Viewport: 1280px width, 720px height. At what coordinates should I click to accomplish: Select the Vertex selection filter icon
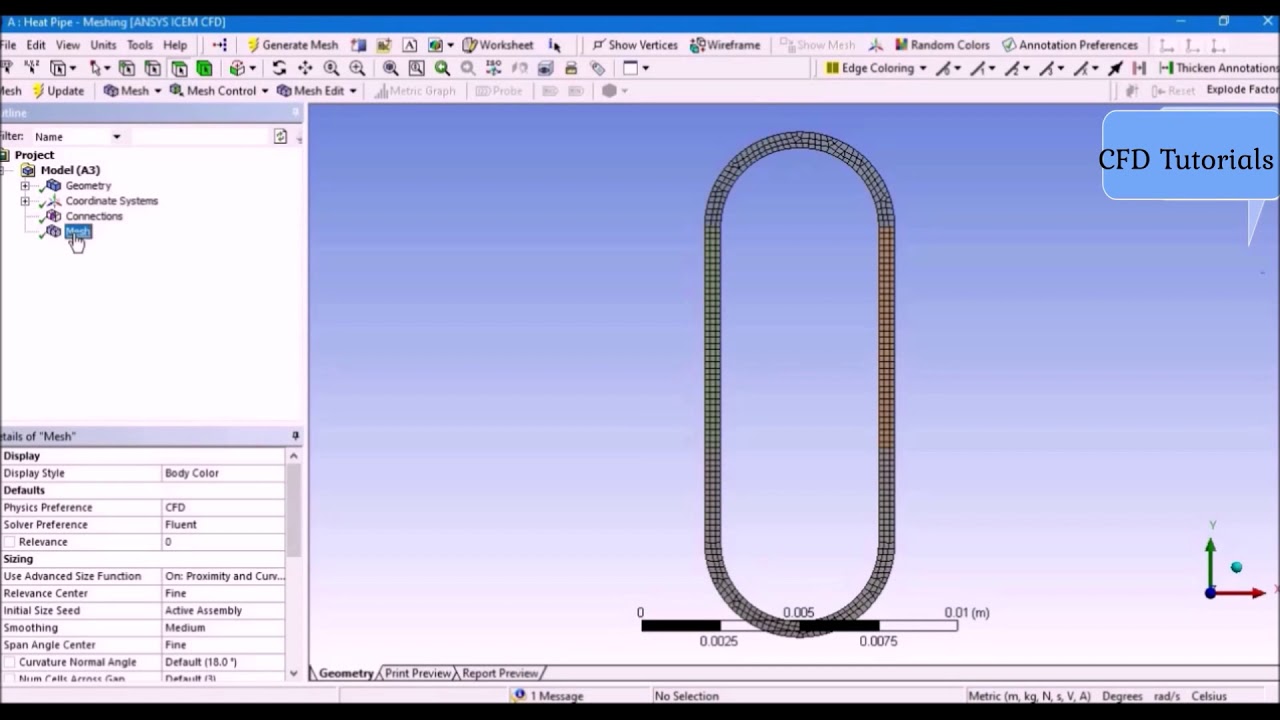[127, 68]
